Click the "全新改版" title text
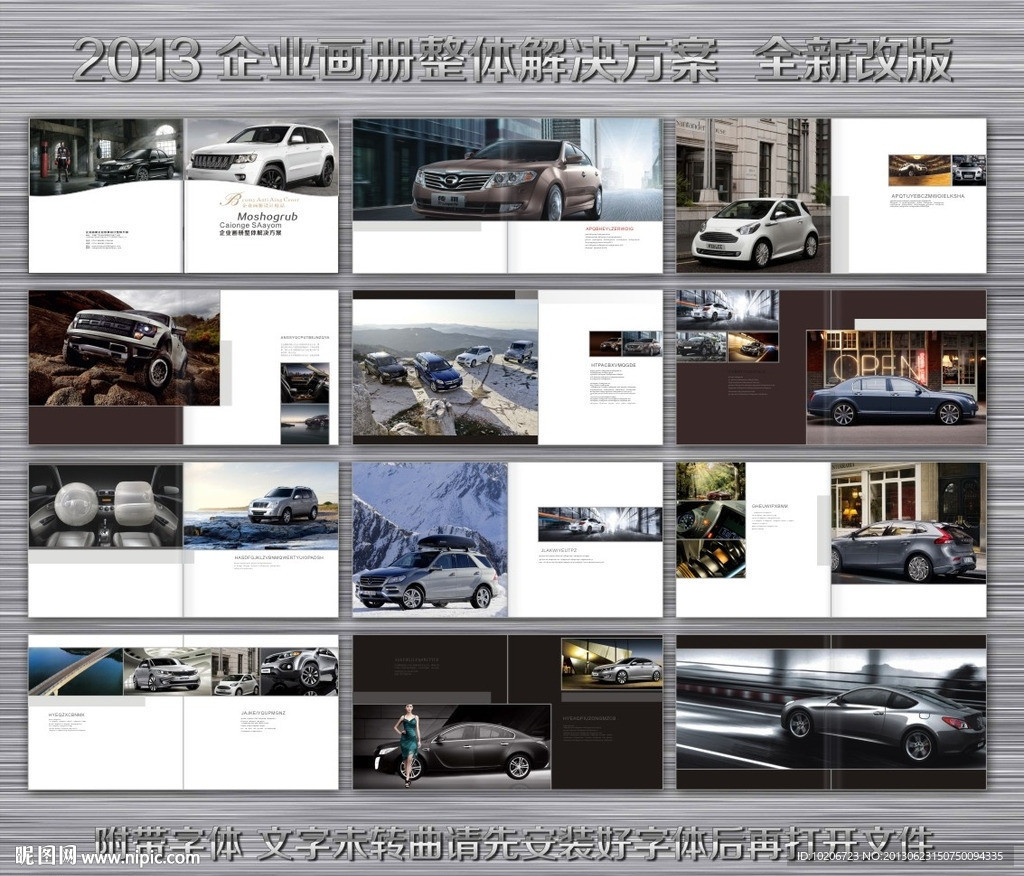Screen dimensions: 1024x876 [x=853, y=61]
